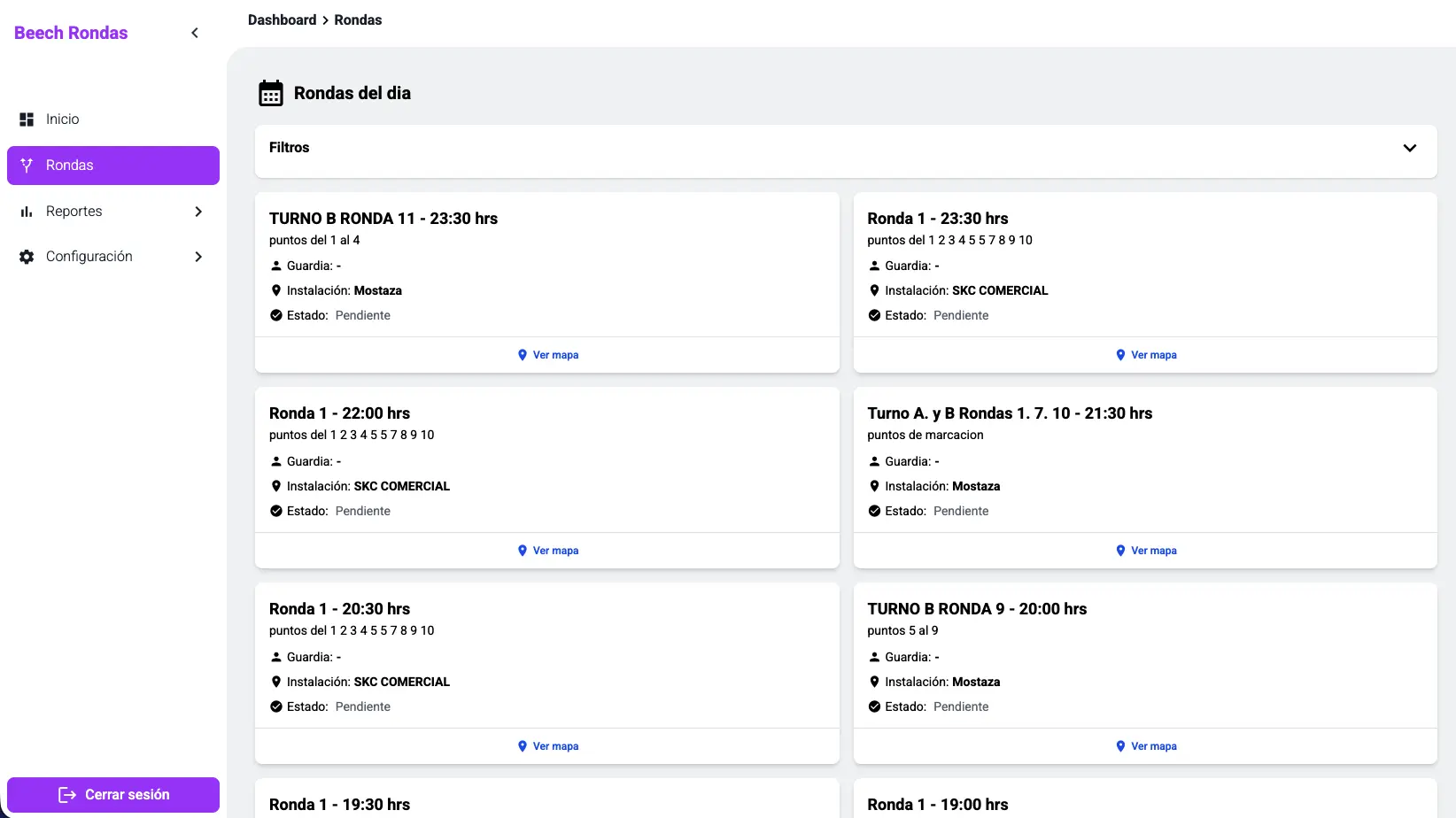Select Rondas in the sidebar
This screenshot has height=818, width=1456.
click(70, 166)
